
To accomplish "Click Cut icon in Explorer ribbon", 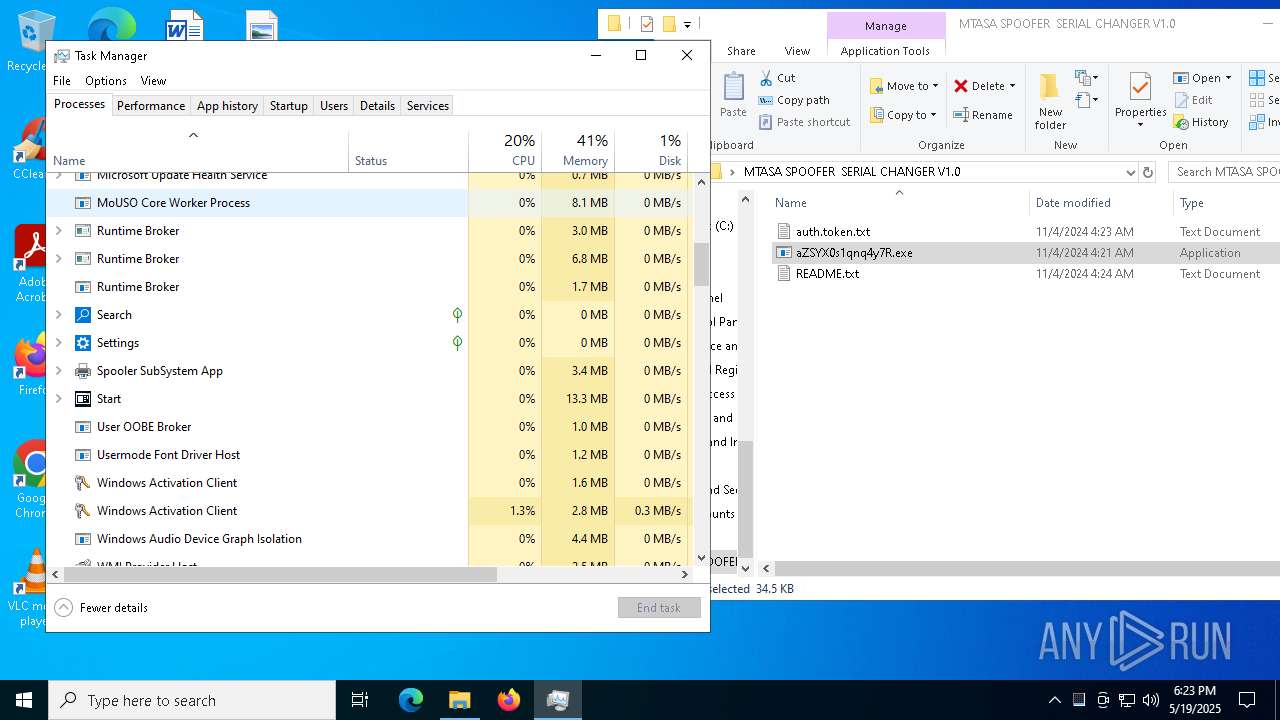I will [766, 78].
